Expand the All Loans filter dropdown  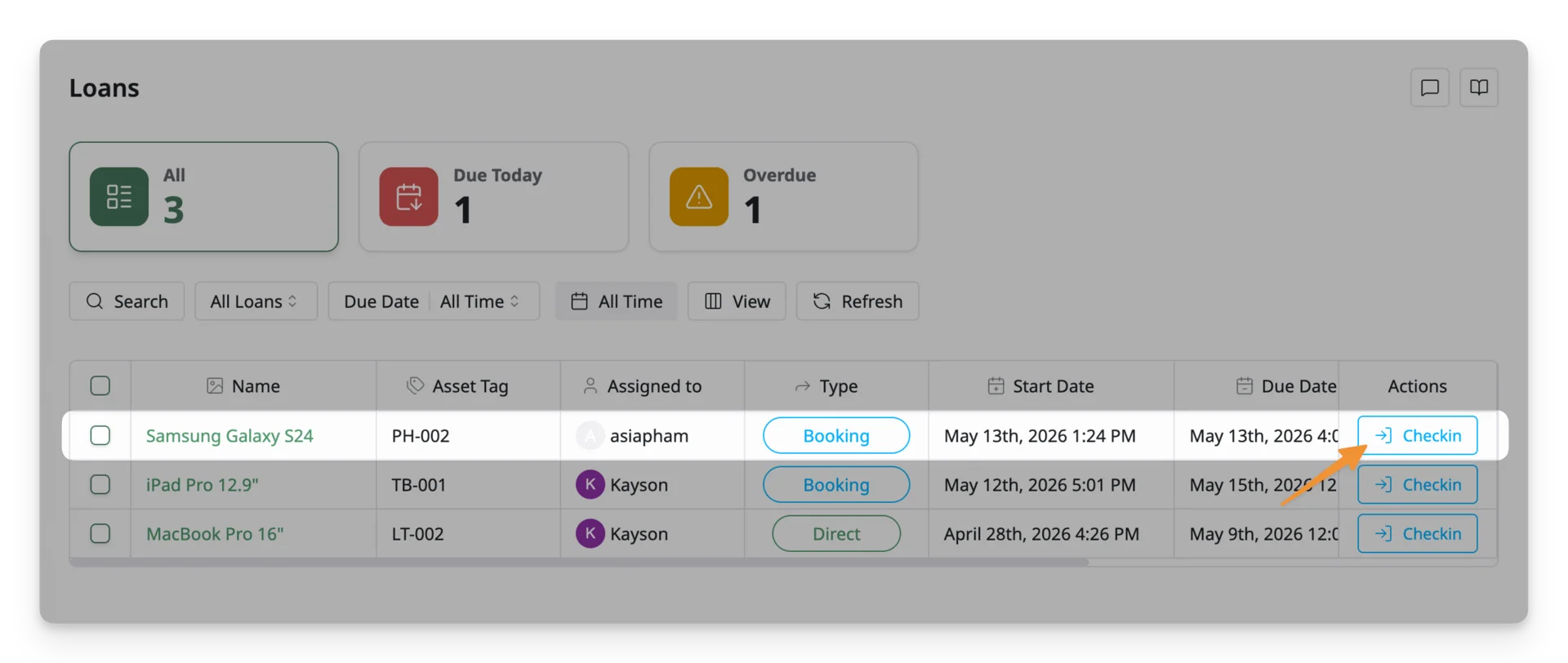coord(256,301)
